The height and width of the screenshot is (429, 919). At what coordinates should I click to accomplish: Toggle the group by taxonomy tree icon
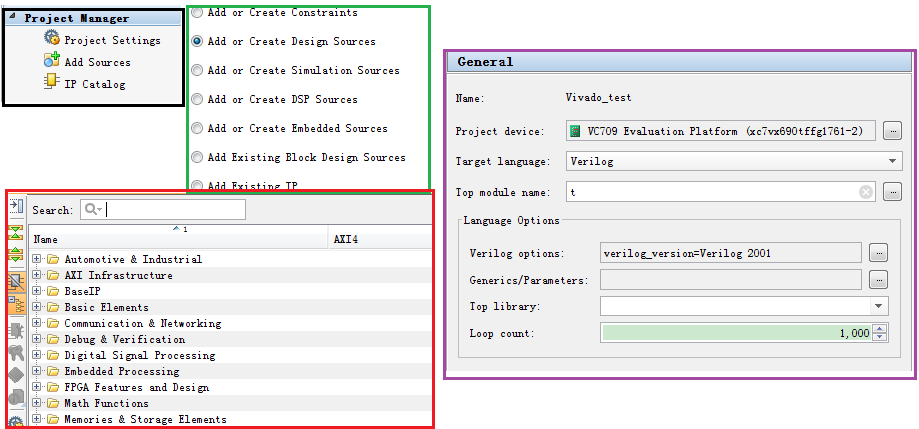pos(16,304)
